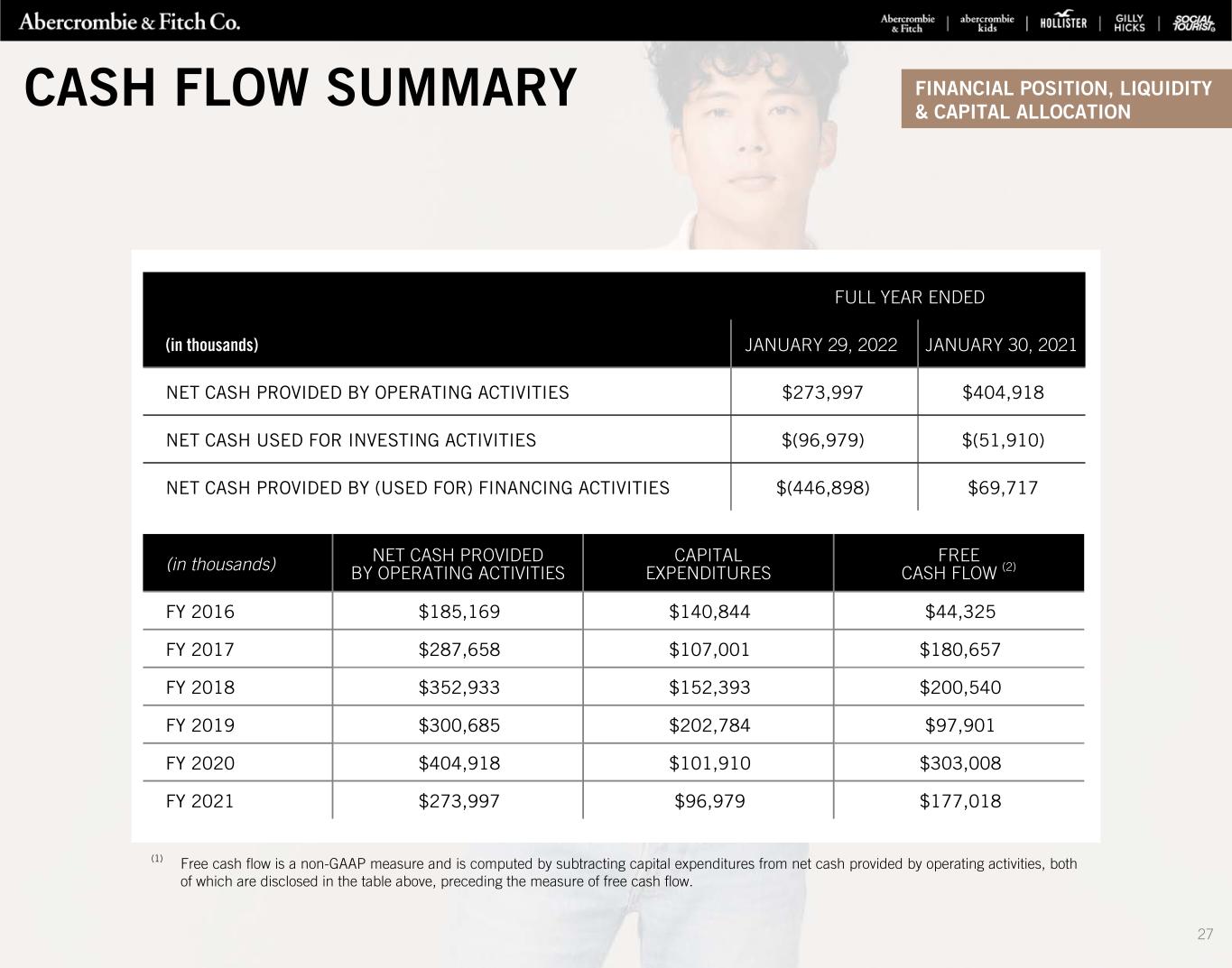Click the Abercrombie & Fitch Co. header logo
This screenshot has width=1232, height=968.
point(130,22)
